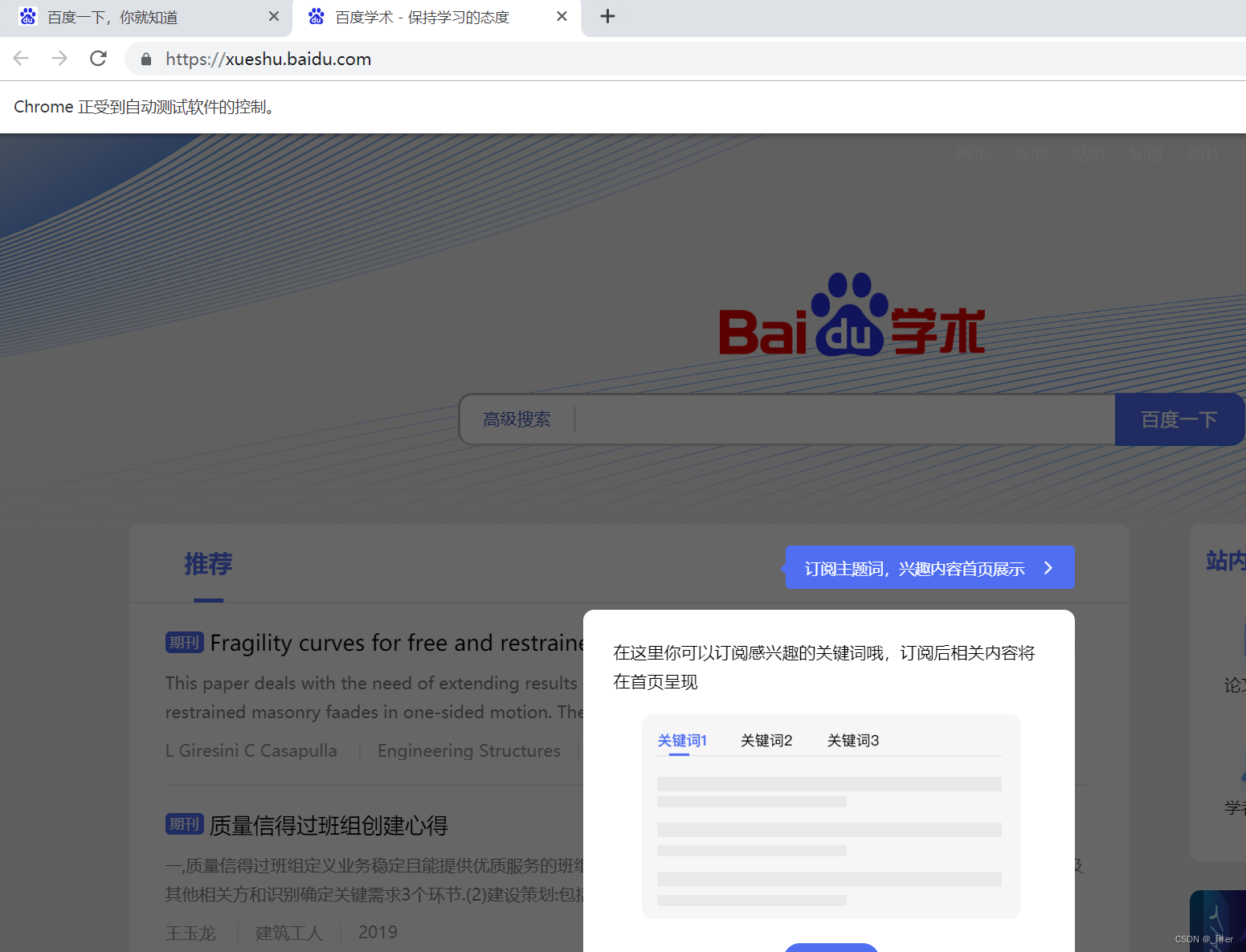Open the 建筑工人 journal link
1246x952 pixels.
click(x=289, y=933)
